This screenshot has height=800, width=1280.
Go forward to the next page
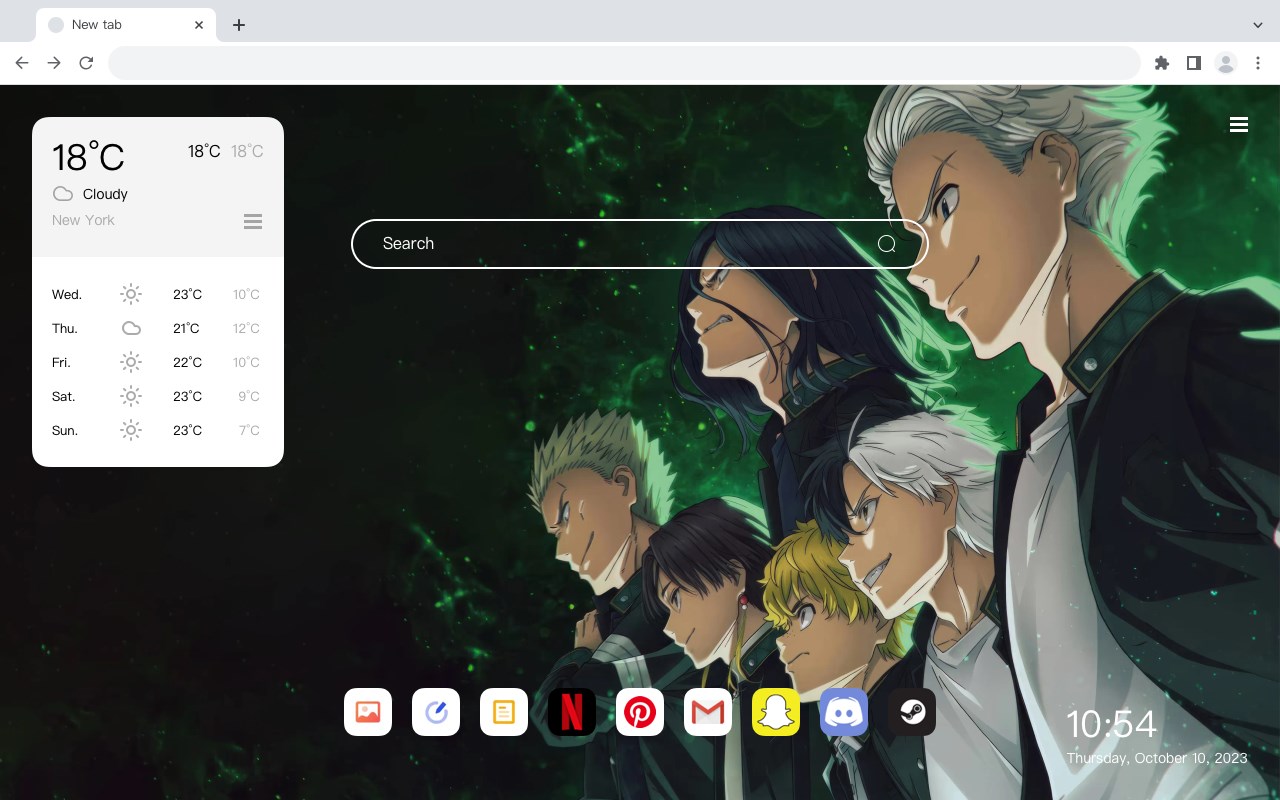(54, 63)
